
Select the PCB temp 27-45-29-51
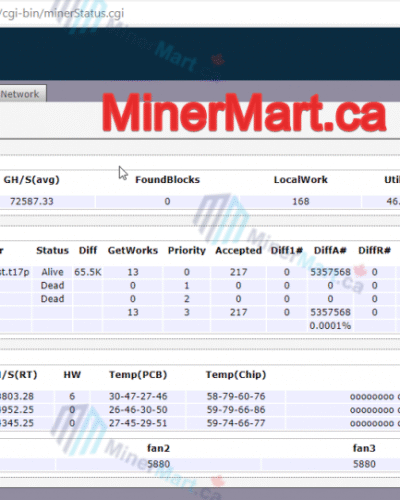[x=138, y=423]
